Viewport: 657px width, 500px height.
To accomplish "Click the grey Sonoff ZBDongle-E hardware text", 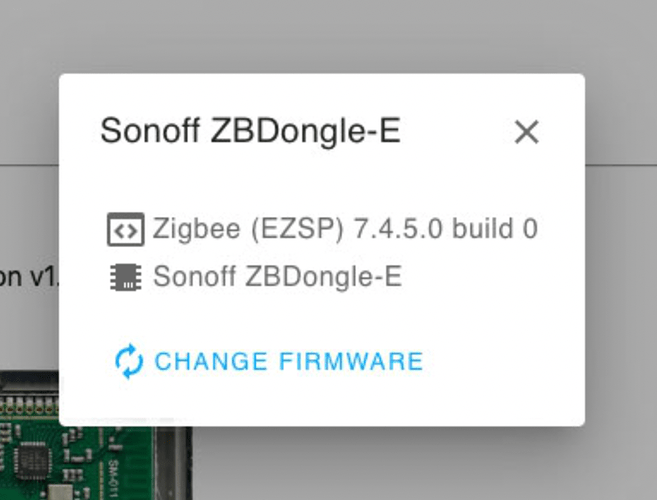I will [277, 277].
